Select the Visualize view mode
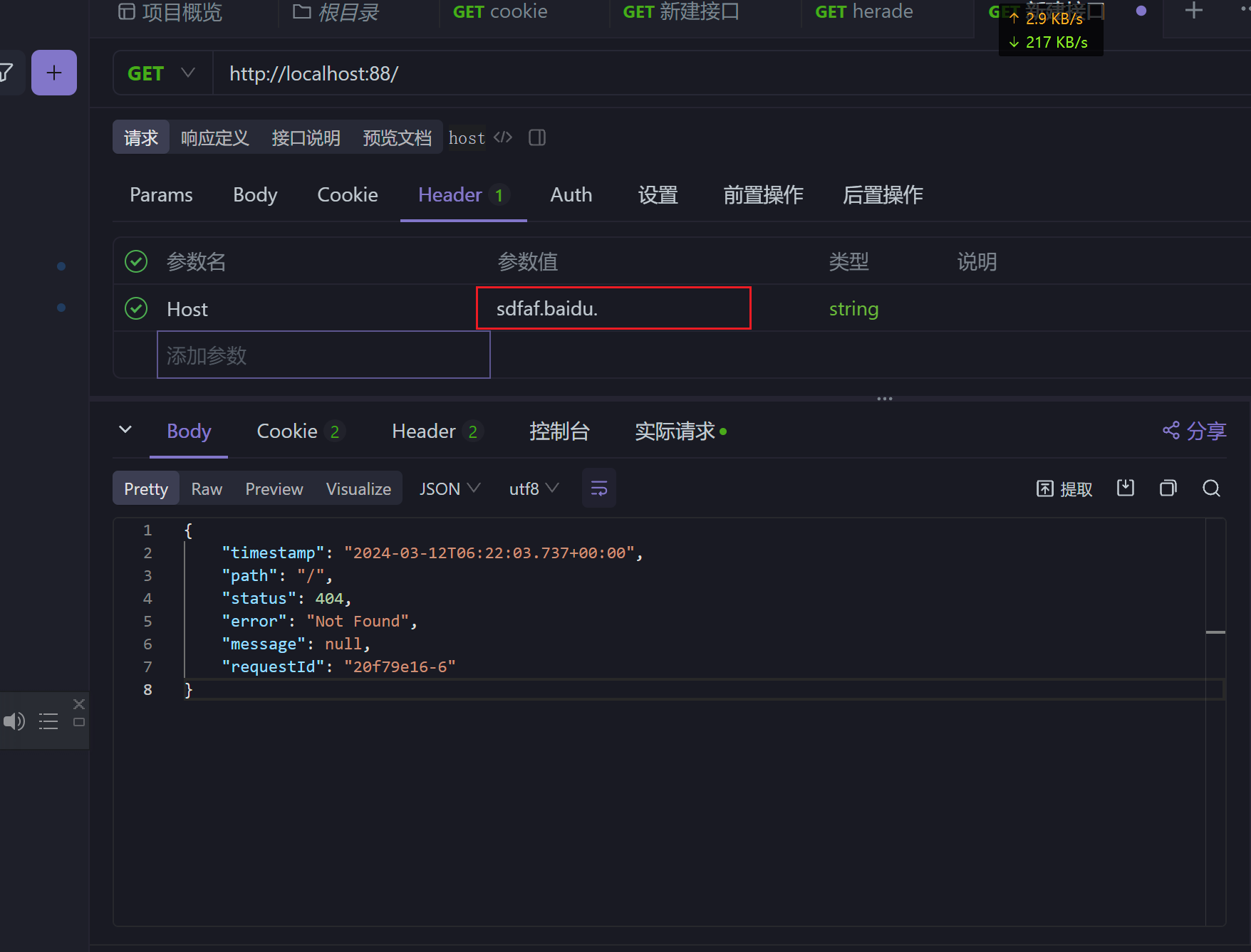The height and width of the screenshot is (952, 1251). pos(358,488)
